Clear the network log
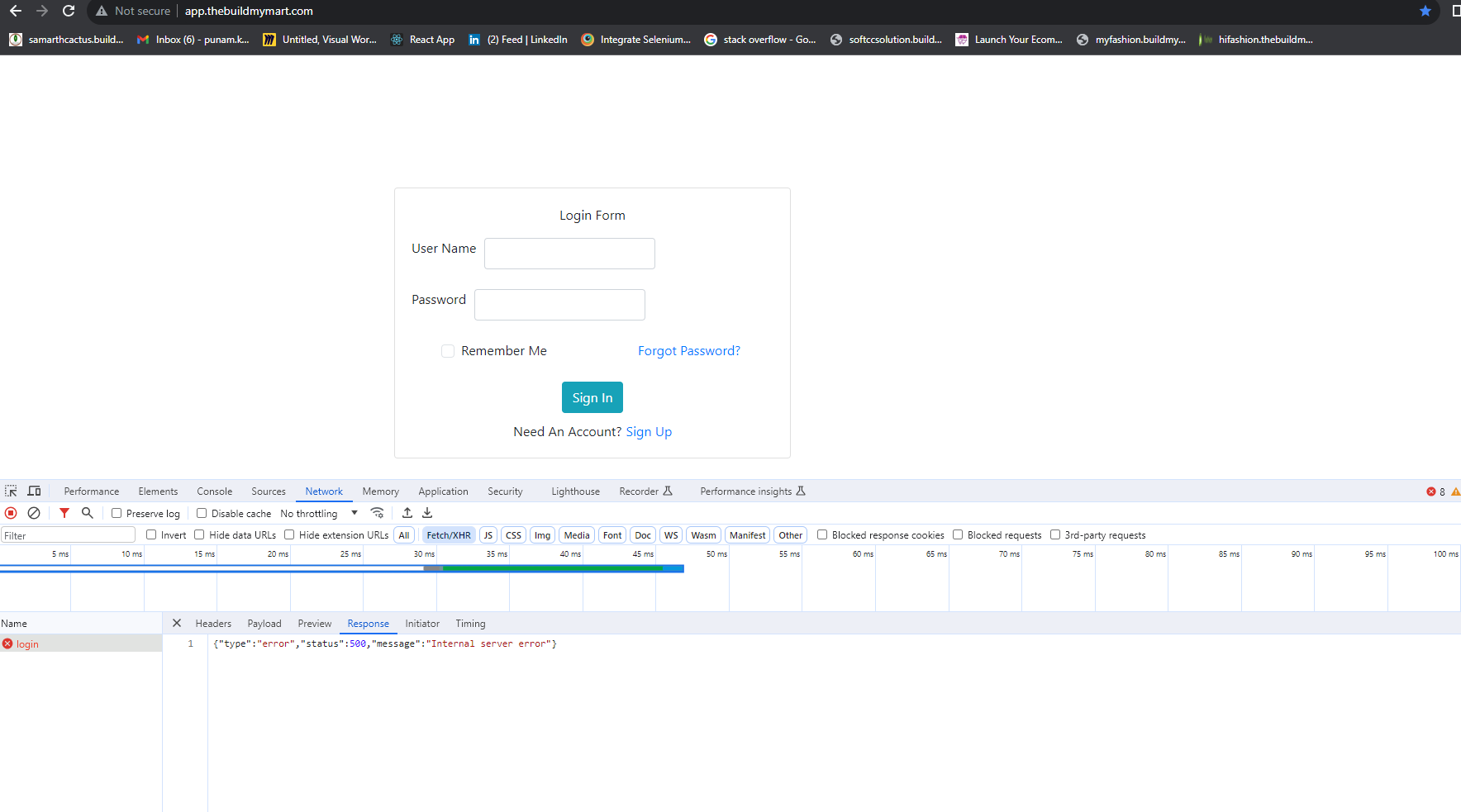The width and height of the screenshot is (1461, 812). 34,513
